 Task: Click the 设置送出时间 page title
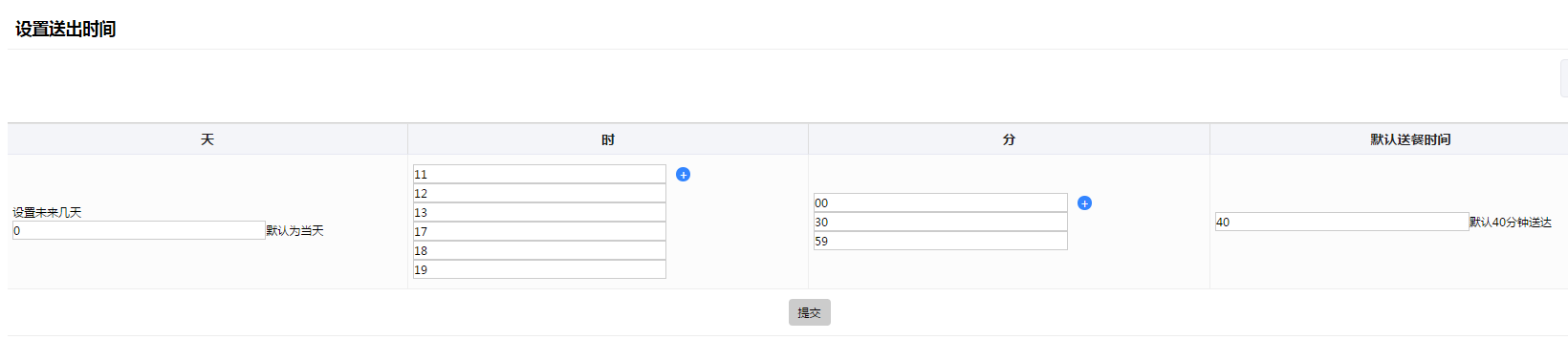[66, 29]
